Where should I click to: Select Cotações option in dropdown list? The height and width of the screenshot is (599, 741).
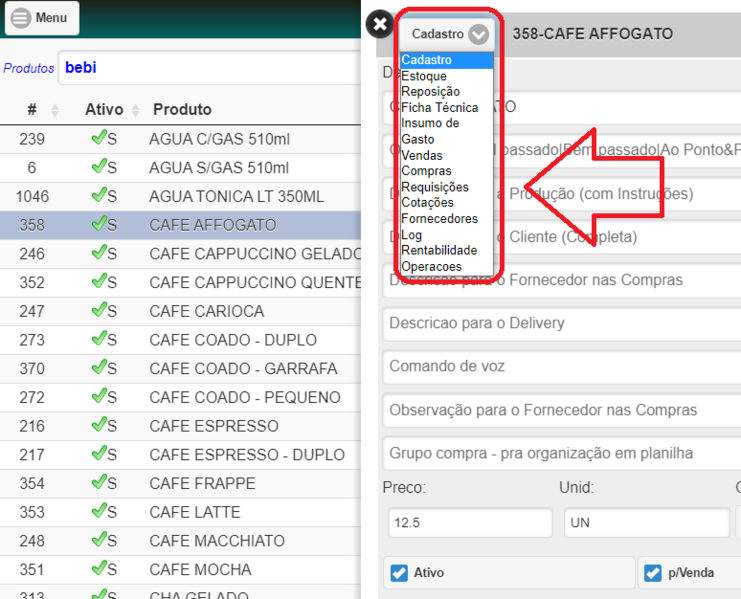[x=447, y=203]
